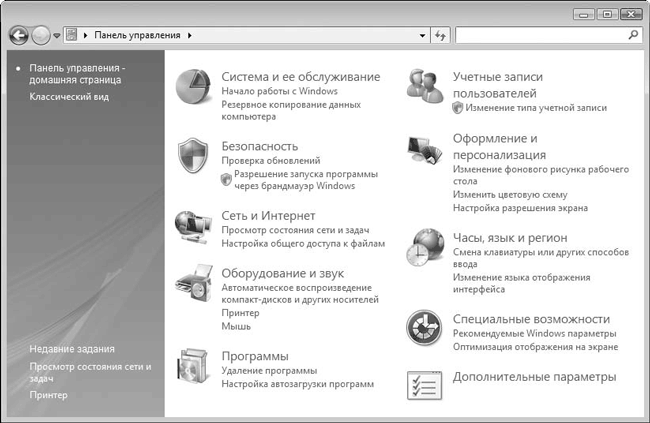Open the address bar history dropdown

(423, 35)
